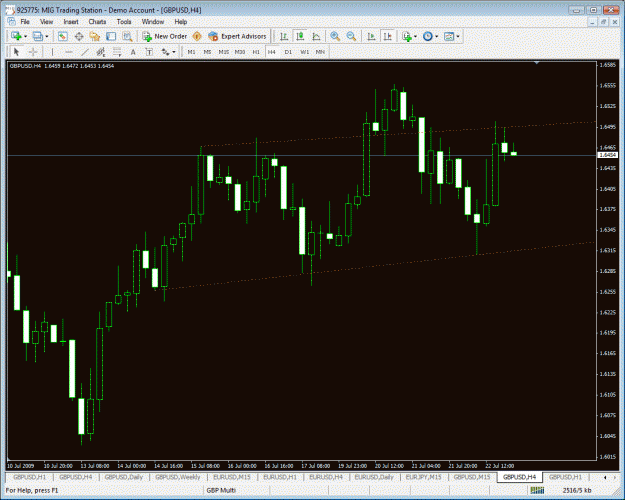The height and width of the screenshot is (500, 625).
Task: Switch to the EURUSD,M15 chart tab
Action: point(232,477)
